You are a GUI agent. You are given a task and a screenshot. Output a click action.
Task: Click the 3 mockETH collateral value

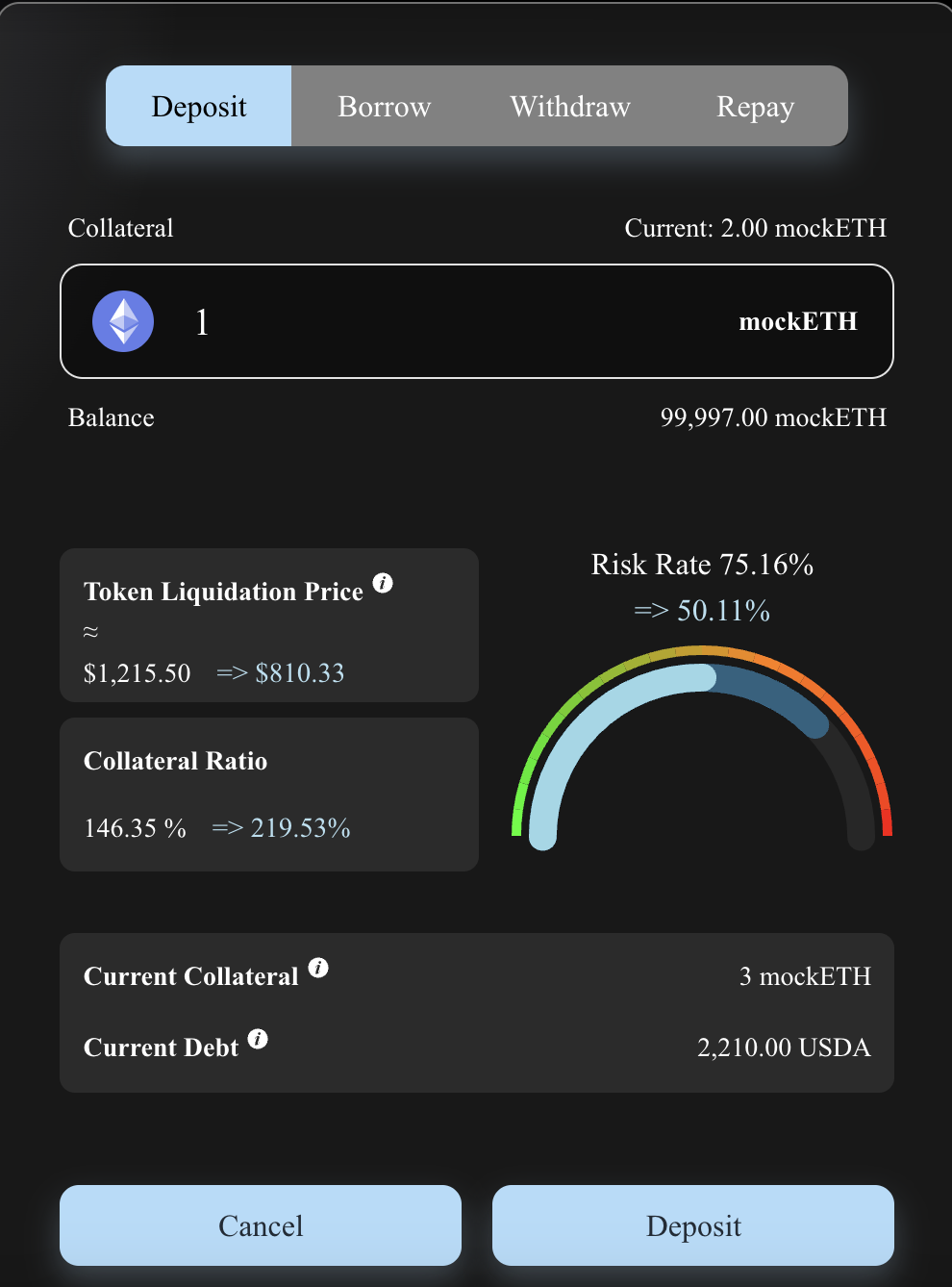(805, 976)
